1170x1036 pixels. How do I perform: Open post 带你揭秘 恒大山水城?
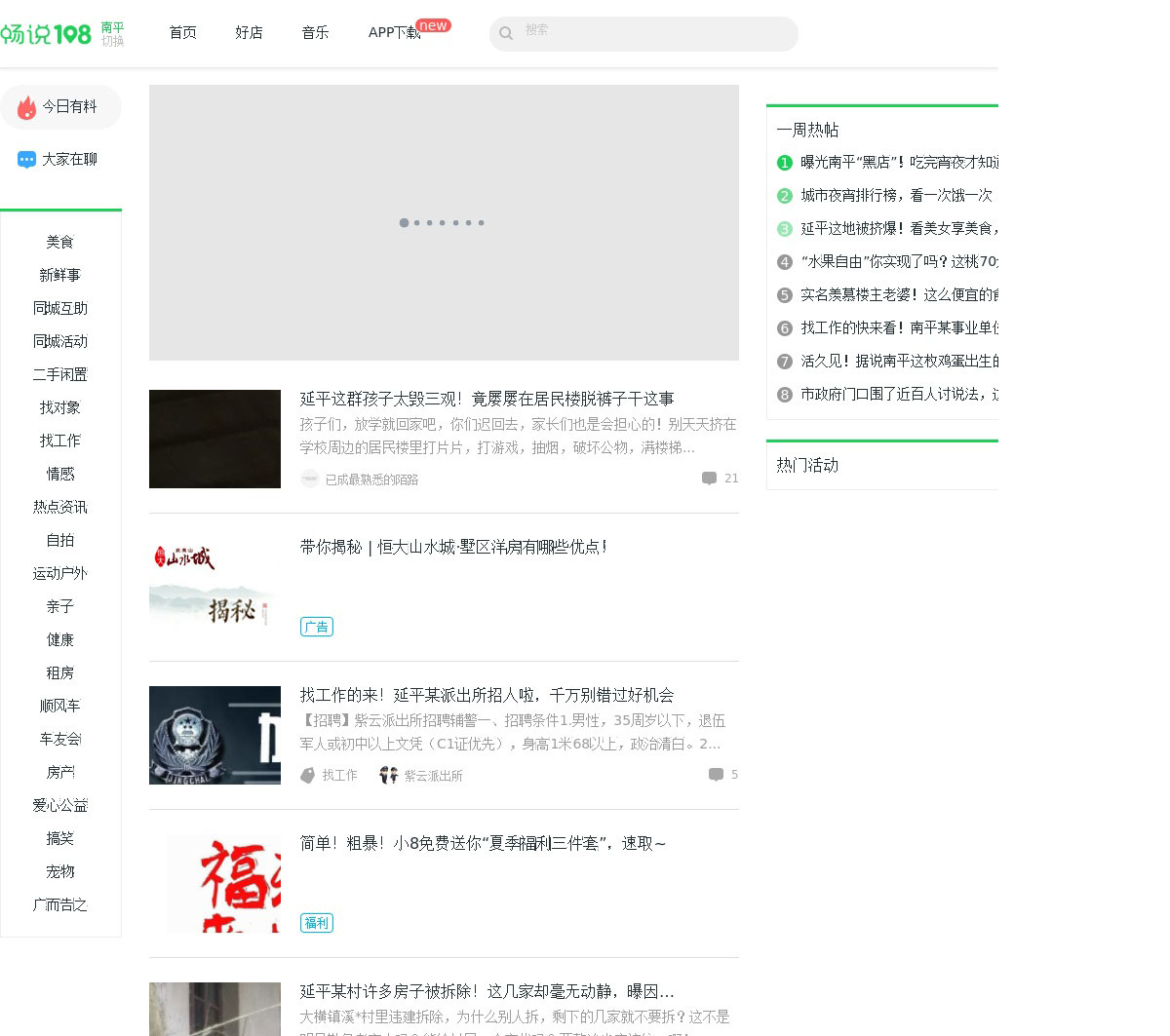(x=453, y=547)
